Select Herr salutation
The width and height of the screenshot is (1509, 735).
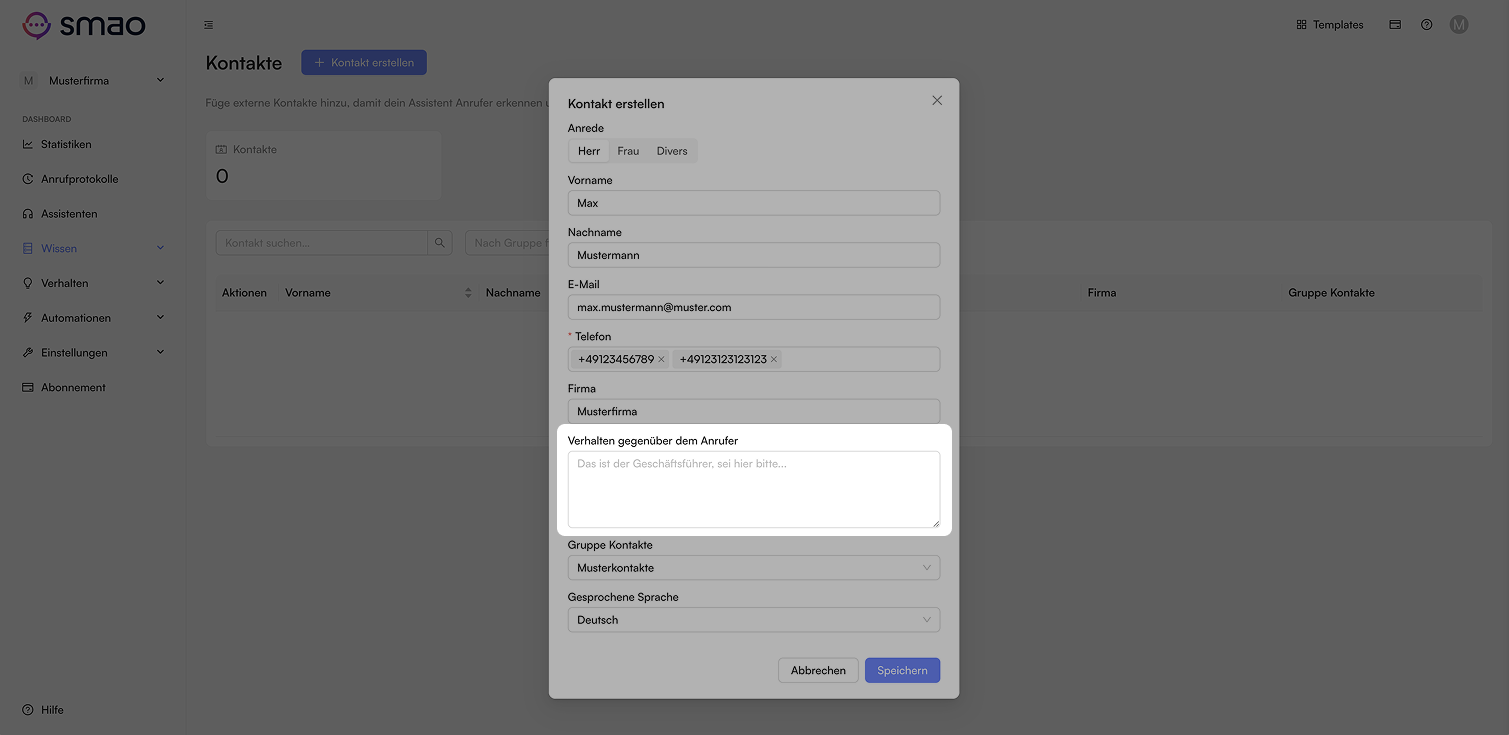coord(589,151)
